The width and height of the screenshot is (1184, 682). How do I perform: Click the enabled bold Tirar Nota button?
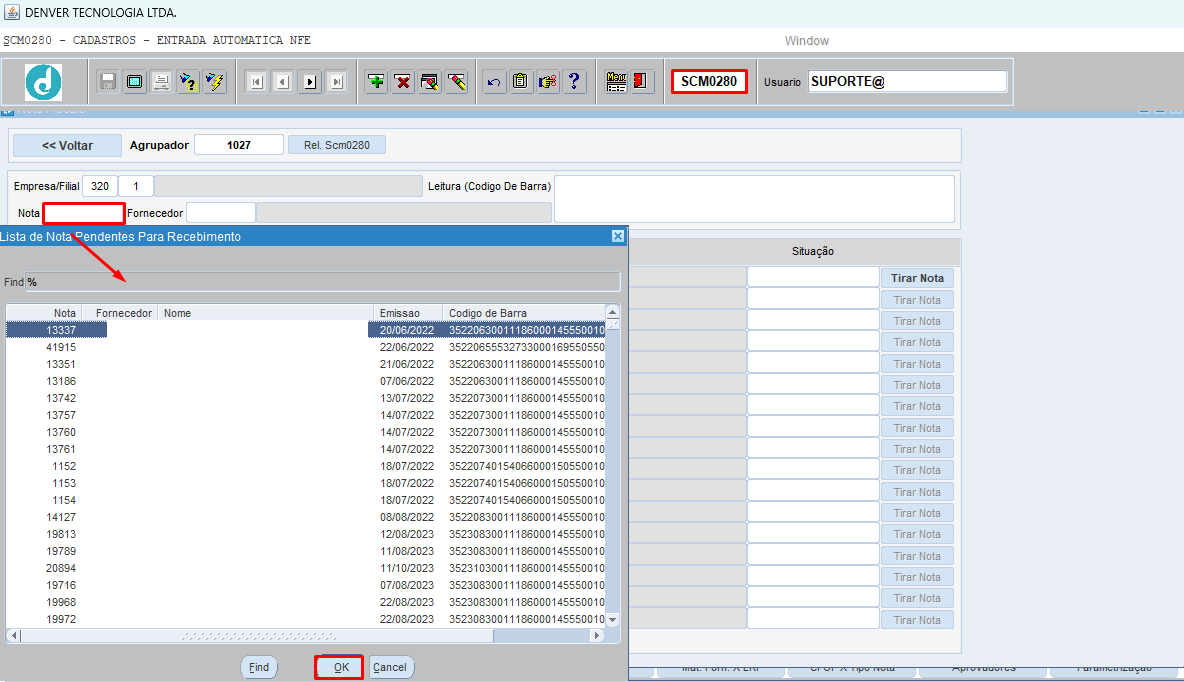point(917,278)
